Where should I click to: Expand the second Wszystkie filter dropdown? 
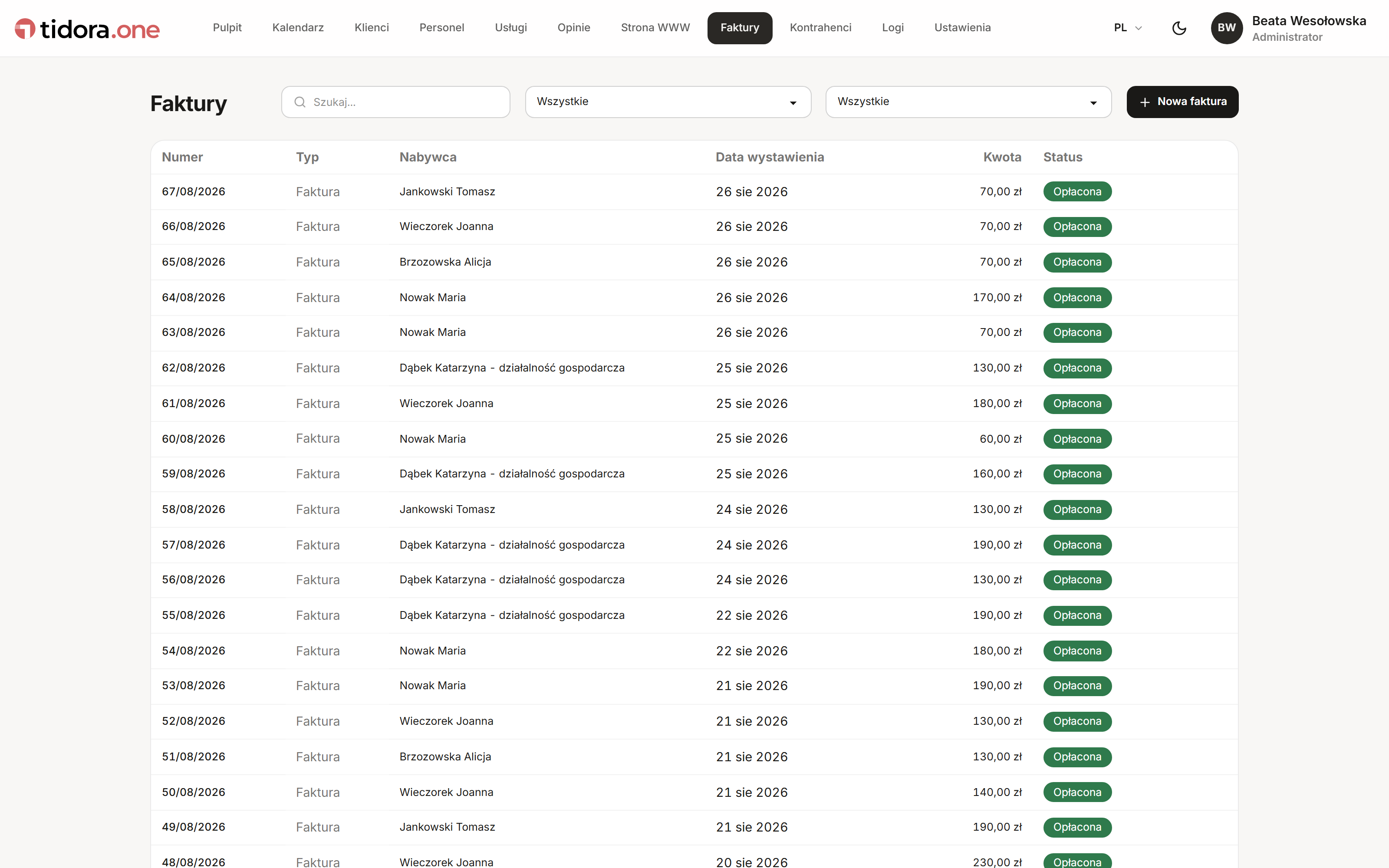point(968,102)
